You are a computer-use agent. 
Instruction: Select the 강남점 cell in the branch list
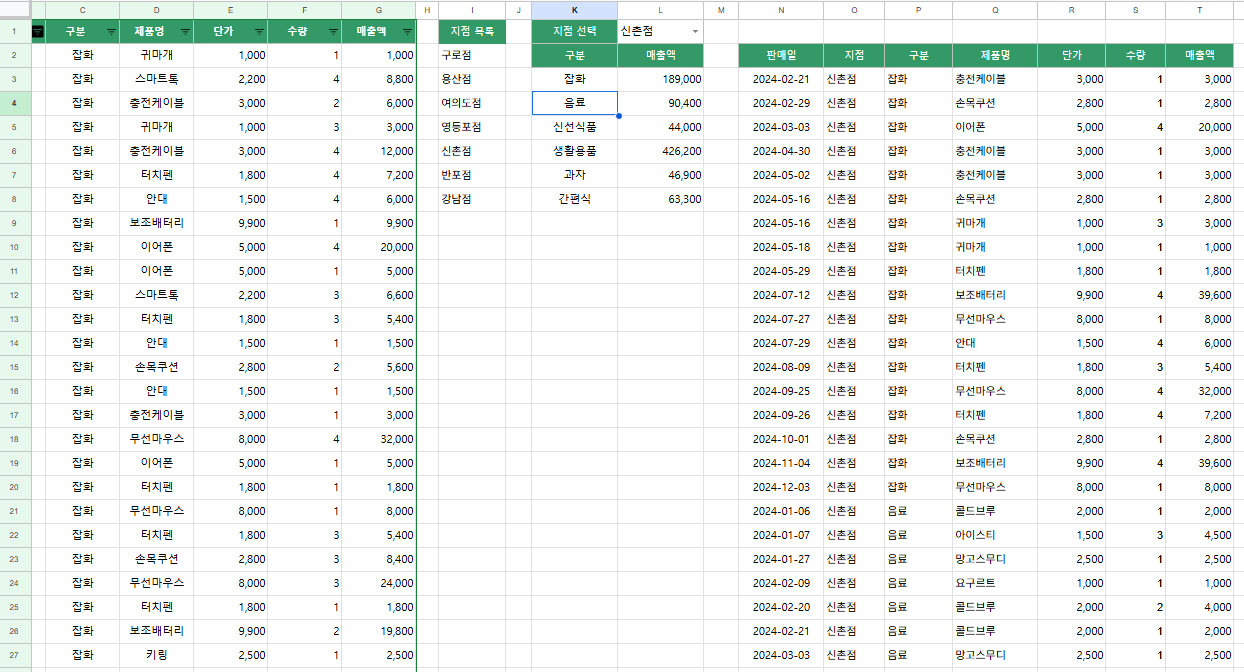click(472, 199)
